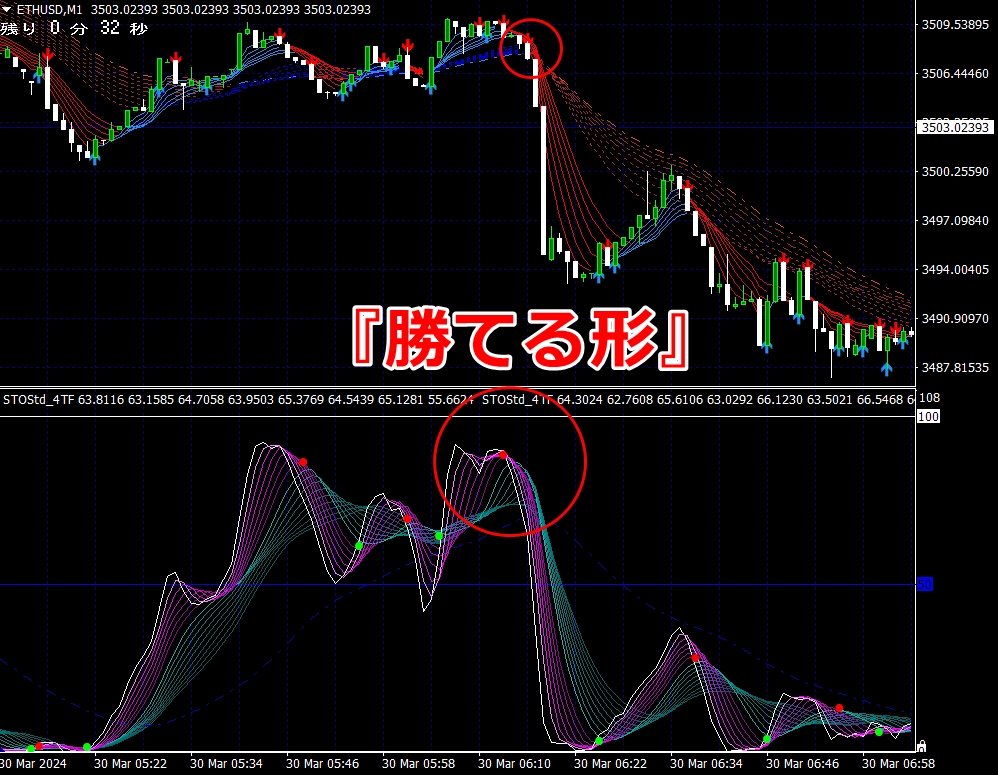
Task: Click the 30 Mar 06:34 time label
Action: (x=706, y=764)
